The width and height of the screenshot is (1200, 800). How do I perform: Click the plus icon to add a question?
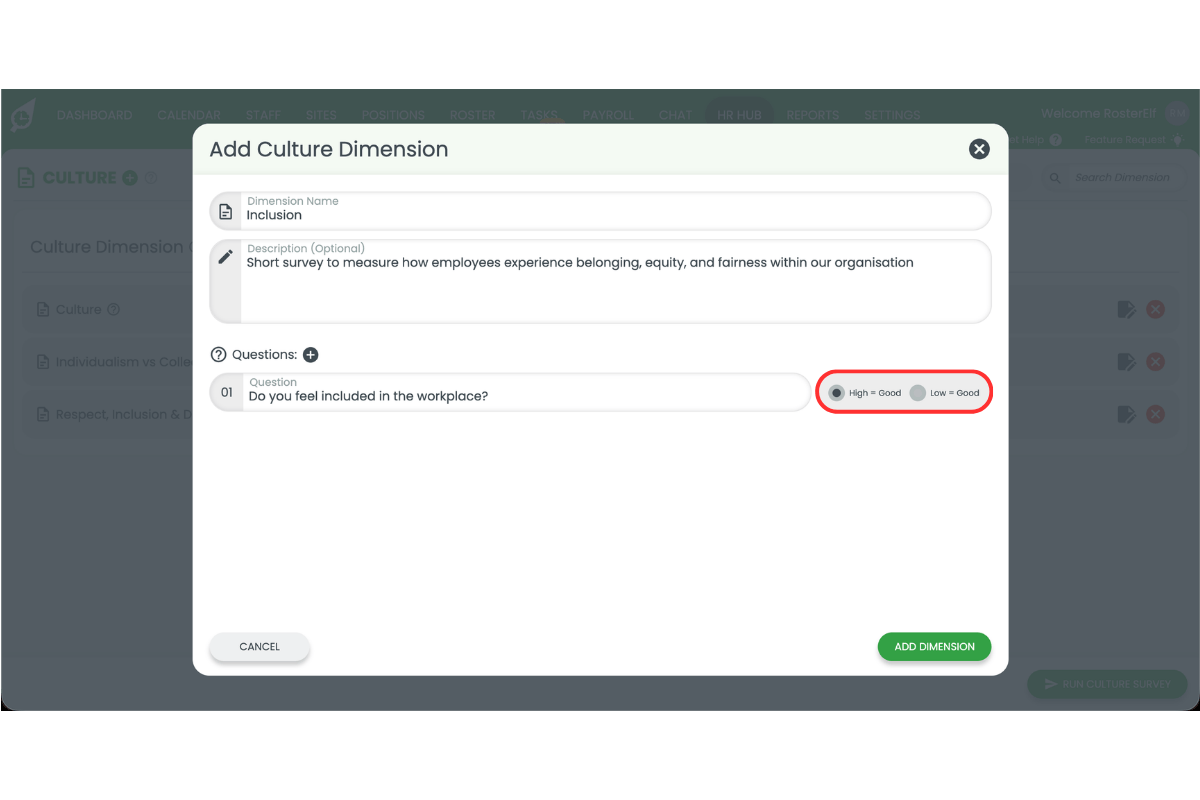point(311,354)
